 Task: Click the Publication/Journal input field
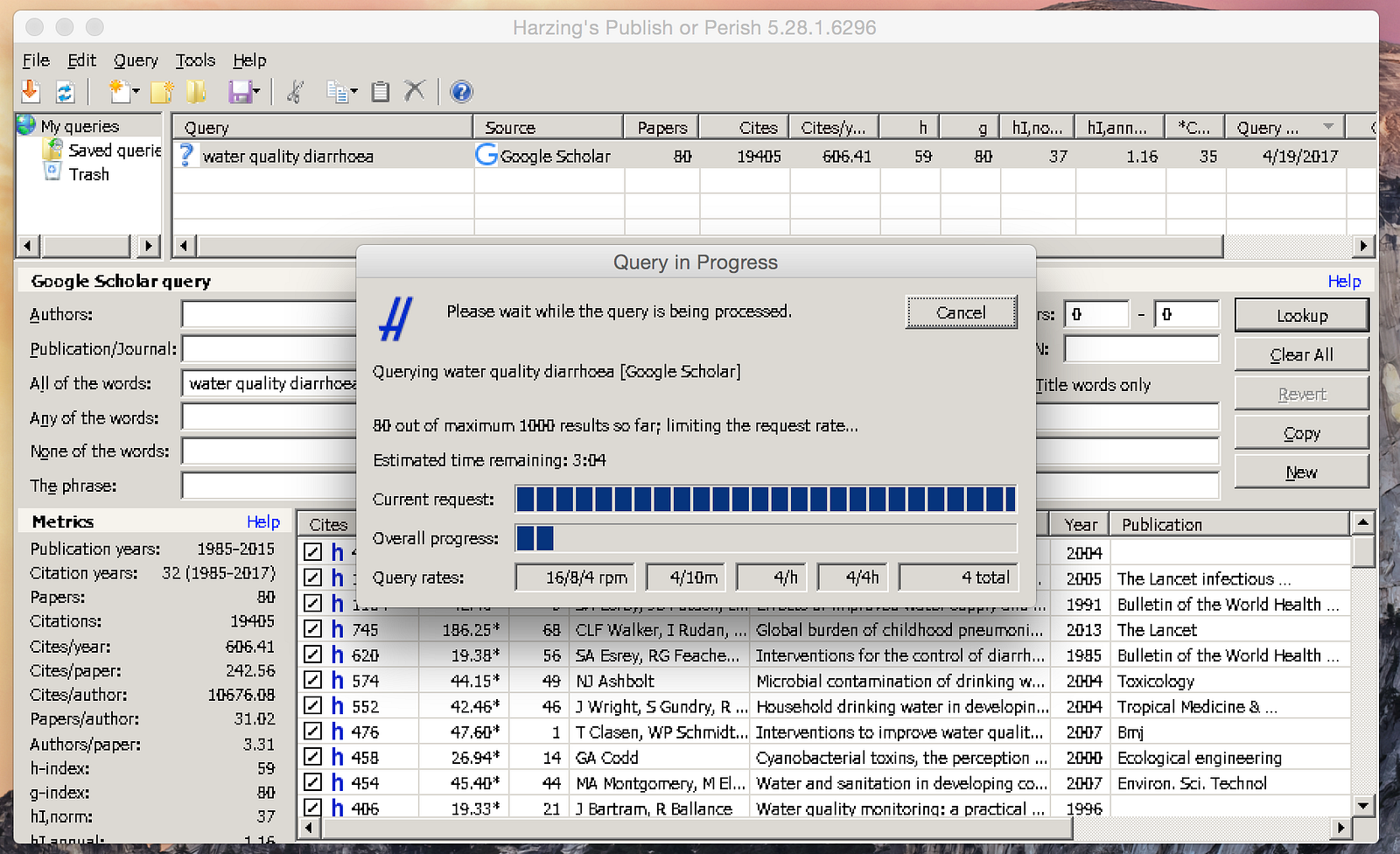269,349
